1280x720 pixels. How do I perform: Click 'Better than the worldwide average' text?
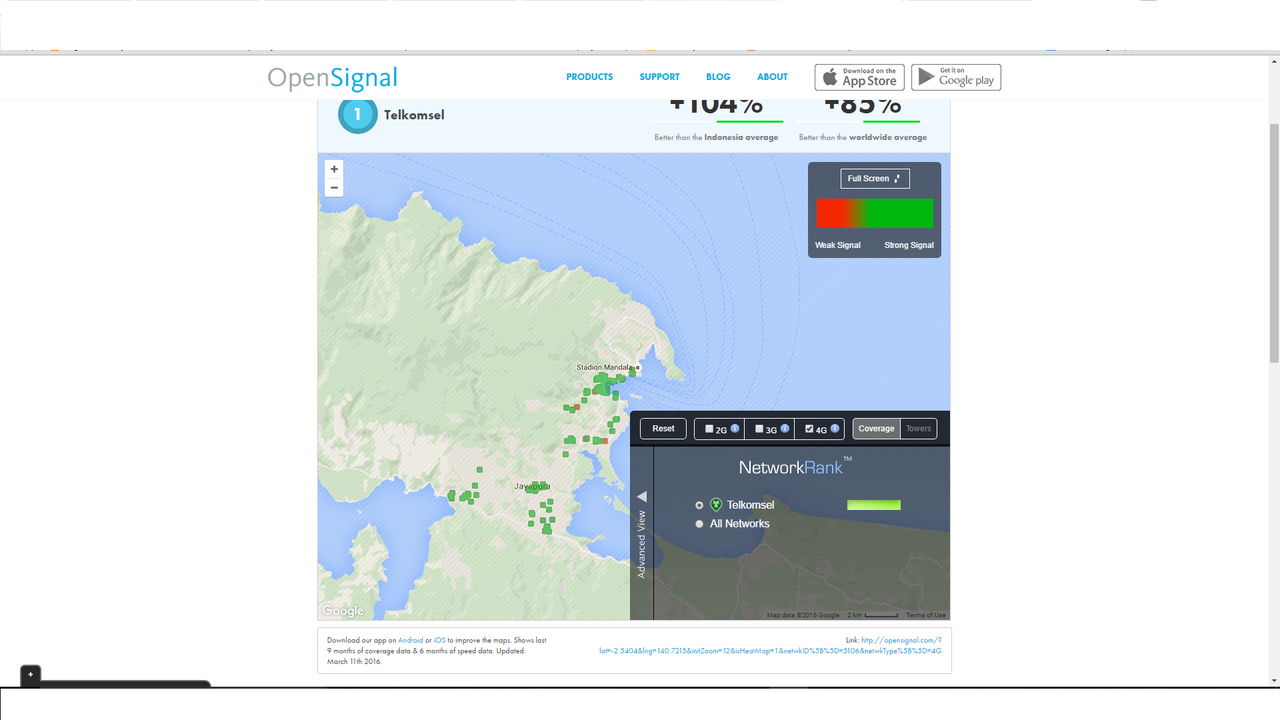click(863, 137)
